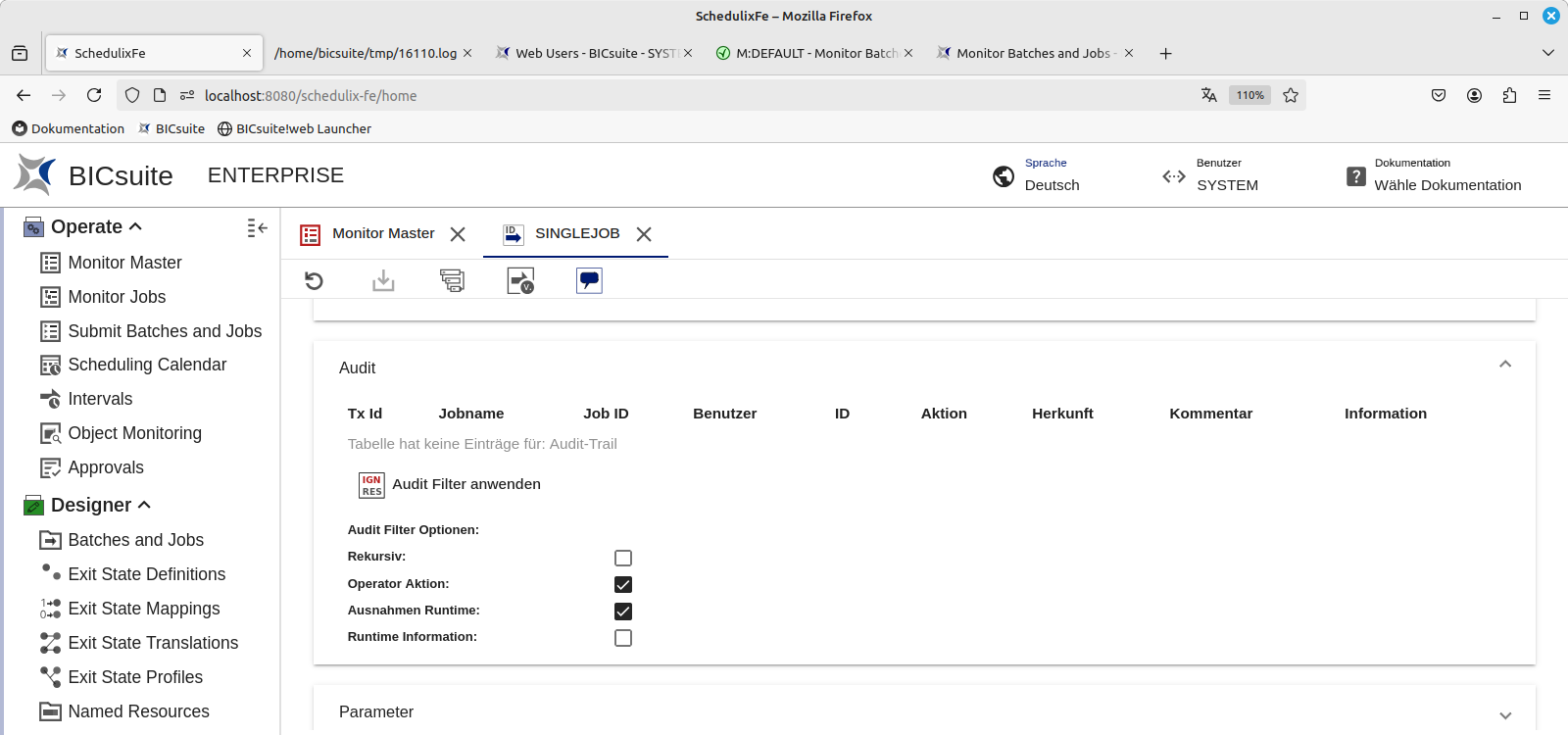Toggle the Runtime Information checkbox
The height and width of the screenshot is (735, 1568).
(x=623, y=638)
